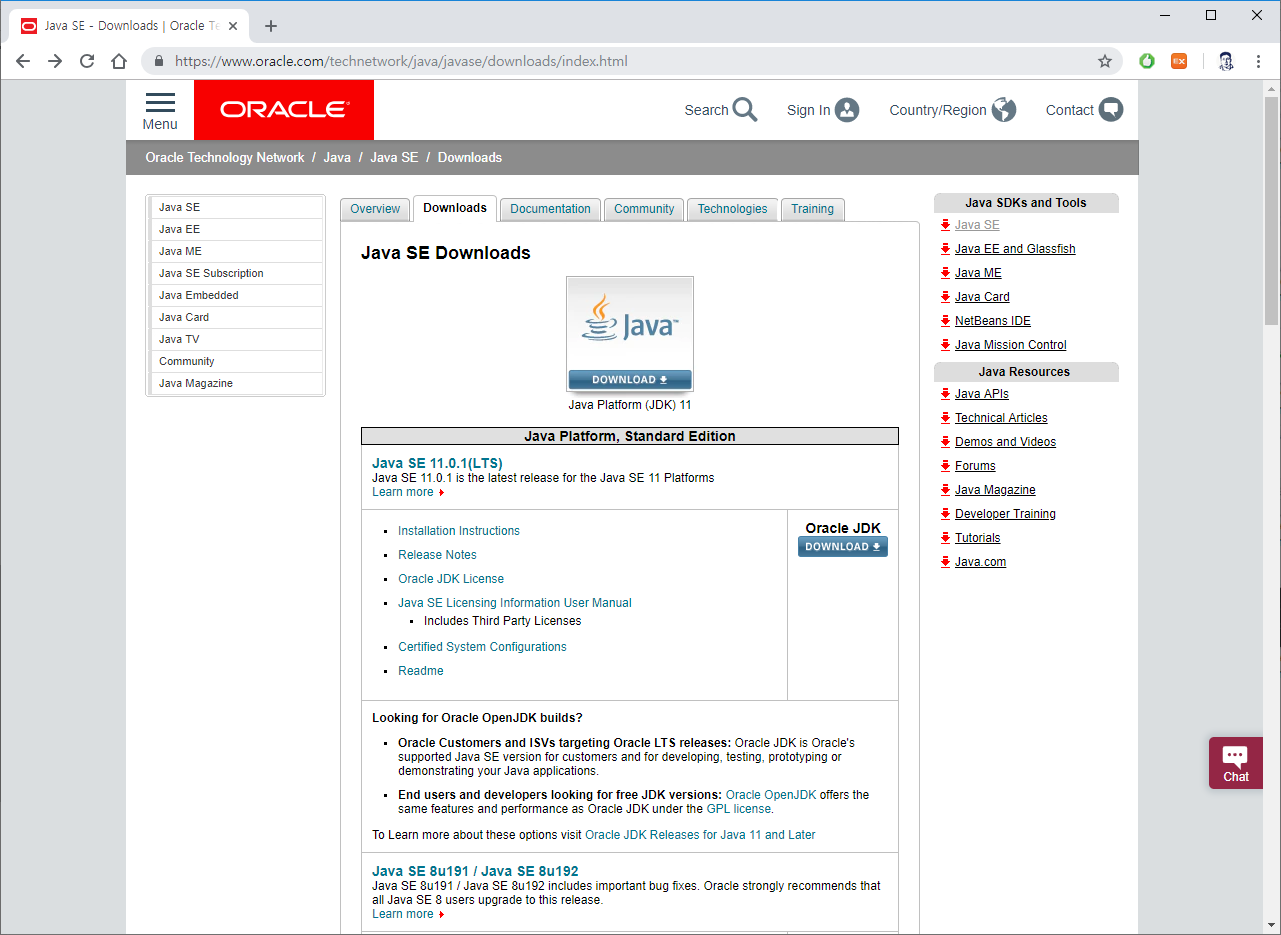Open Oracle JDK Releases for Java 11 and Later
Screen dimensions: 1281x935
pos(700,835)
